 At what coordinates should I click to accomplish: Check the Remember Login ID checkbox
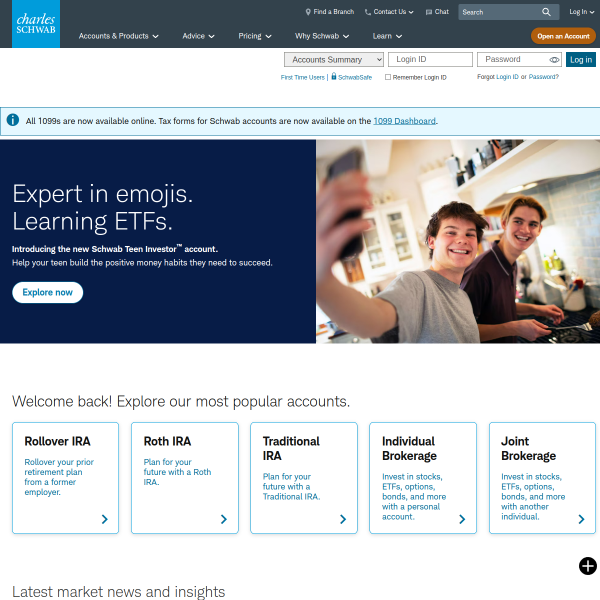(388, 77)
